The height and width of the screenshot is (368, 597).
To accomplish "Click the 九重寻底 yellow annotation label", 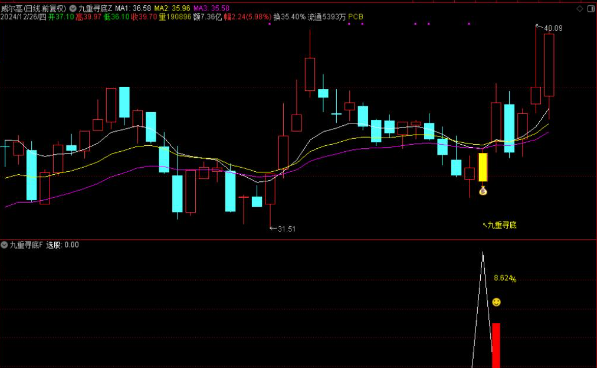I will (501, 225).
